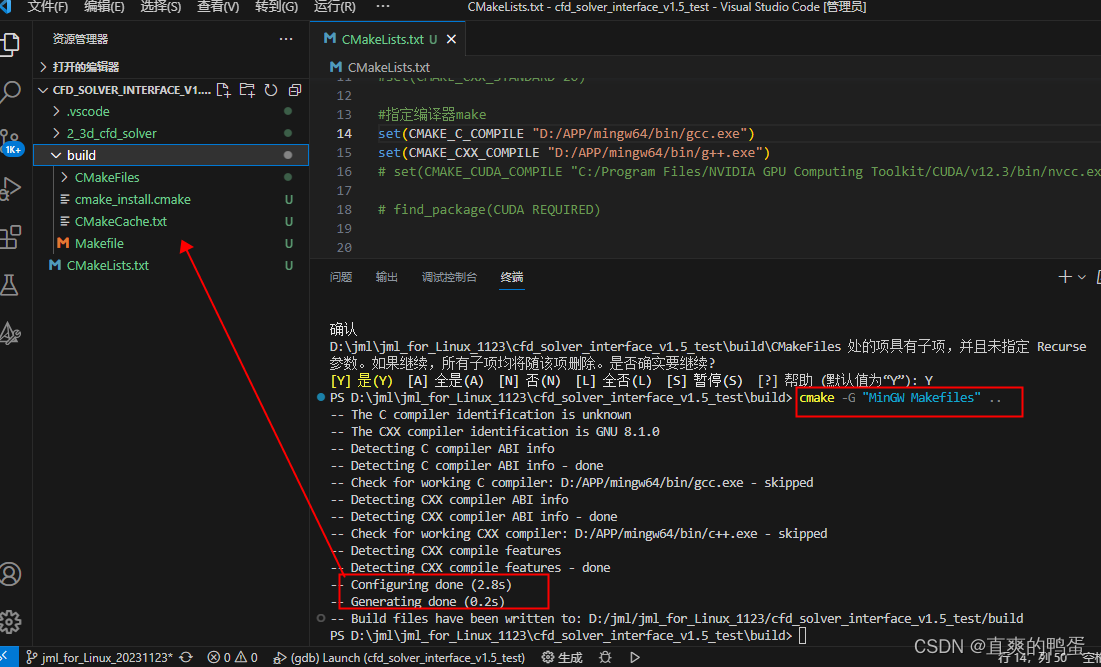This screenshot has width=1101, height=667.
Task: Open the Extensions view
Action: pos(13,235)
